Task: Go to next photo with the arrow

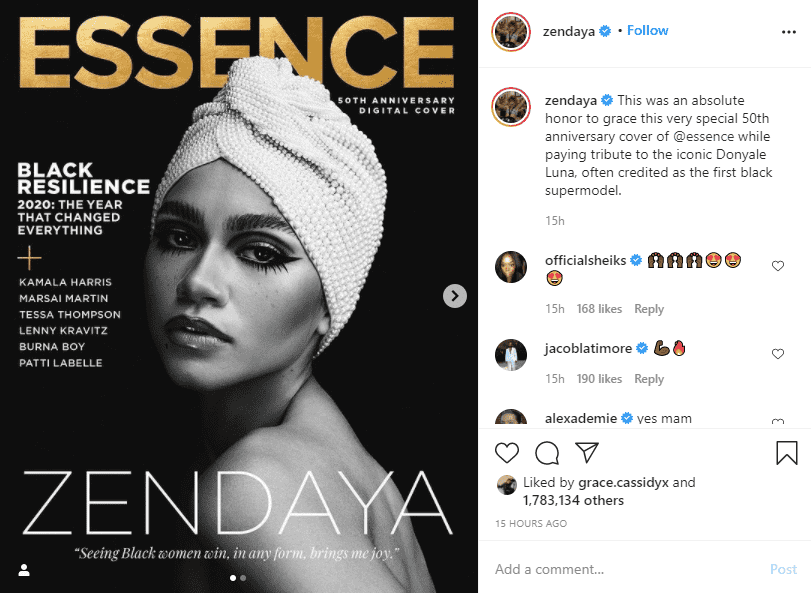Action: (455, 296)
